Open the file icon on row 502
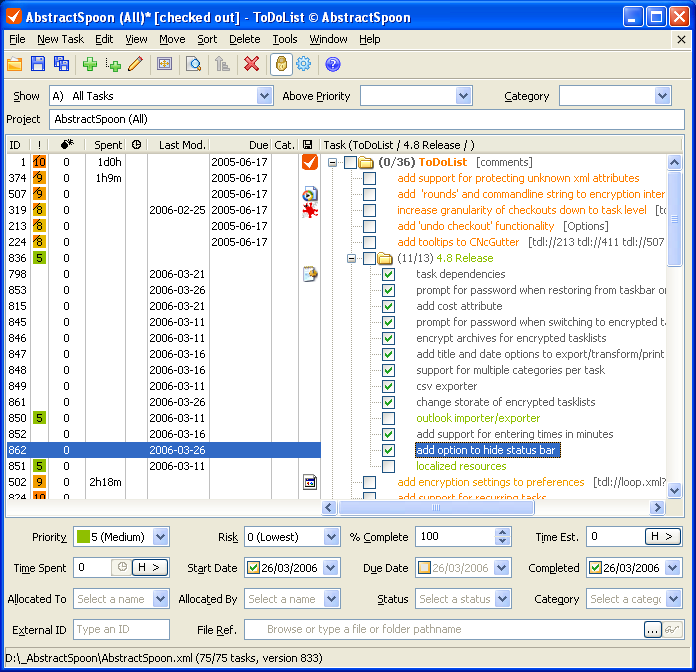 [x=310, y=482]
